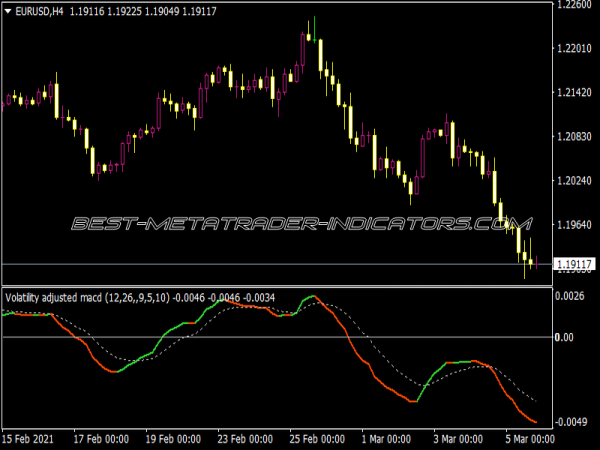The height and width of the screenshot is (450, 600).
Task: Click the 1.20240 price axis label
Action: 574,180
